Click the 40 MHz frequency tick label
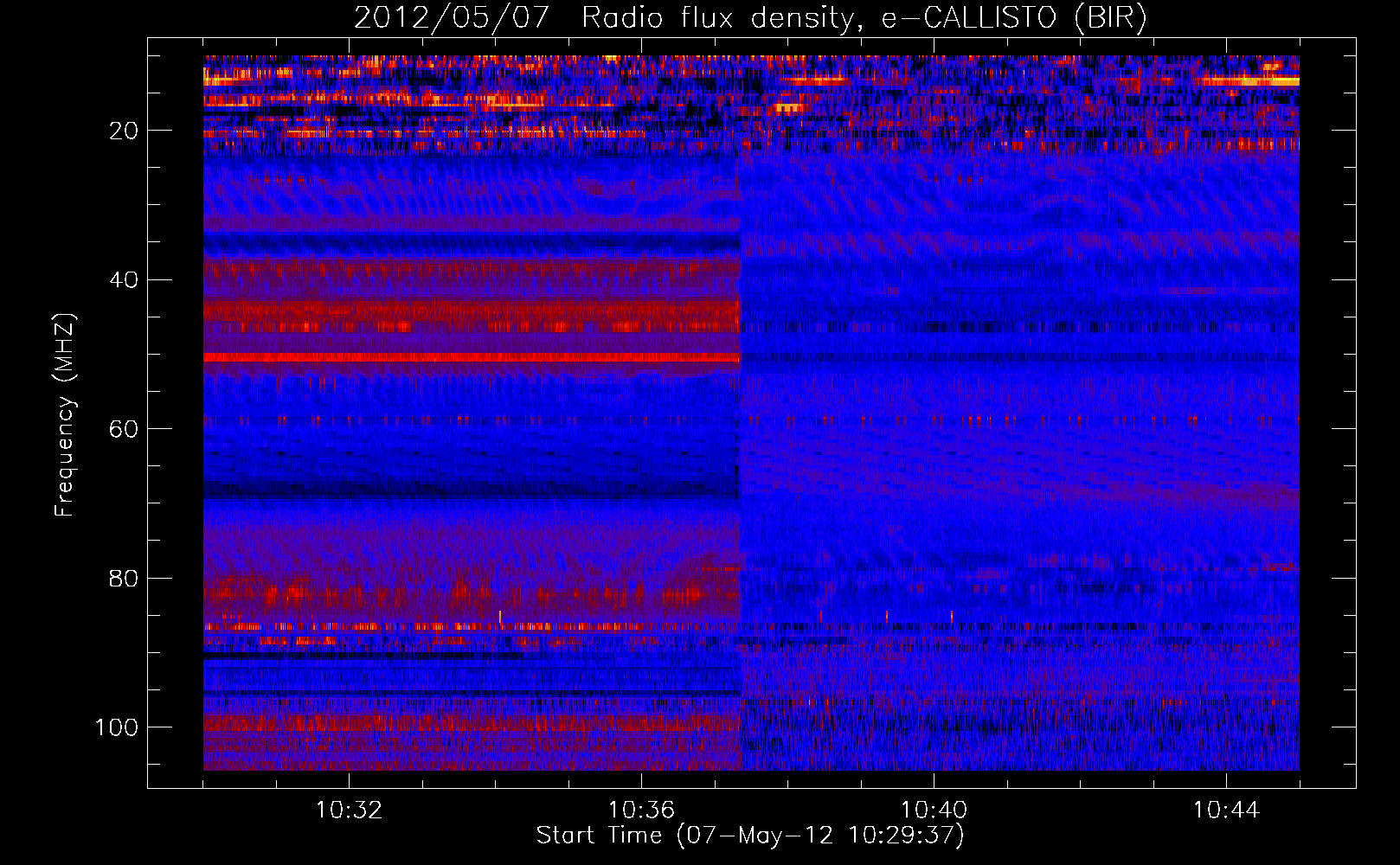The image size is (1400, 865). coord(124,280)
